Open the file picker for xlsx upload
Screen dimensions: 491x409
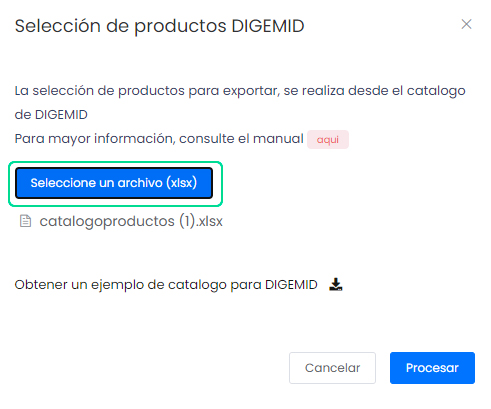coord(114,183)
